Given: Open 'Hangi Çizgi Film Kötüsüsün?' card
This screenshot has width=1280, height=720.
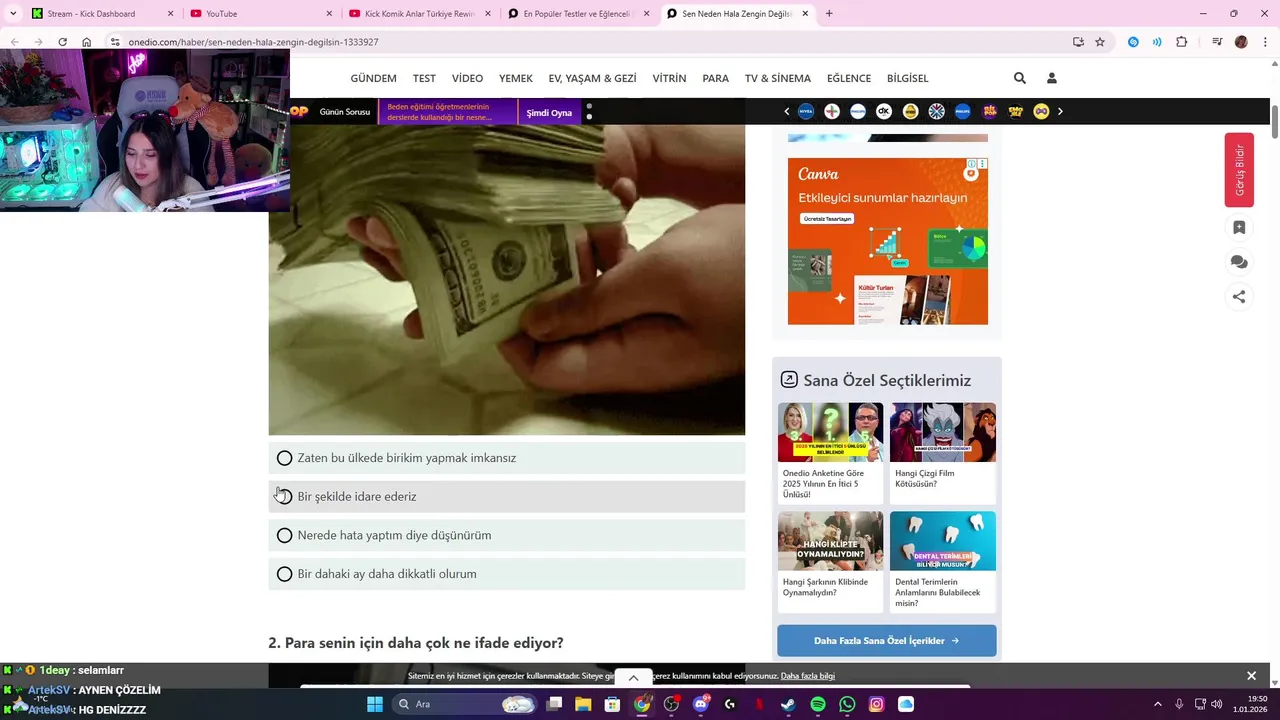Looking at the screenshot, I should point(943,453).
